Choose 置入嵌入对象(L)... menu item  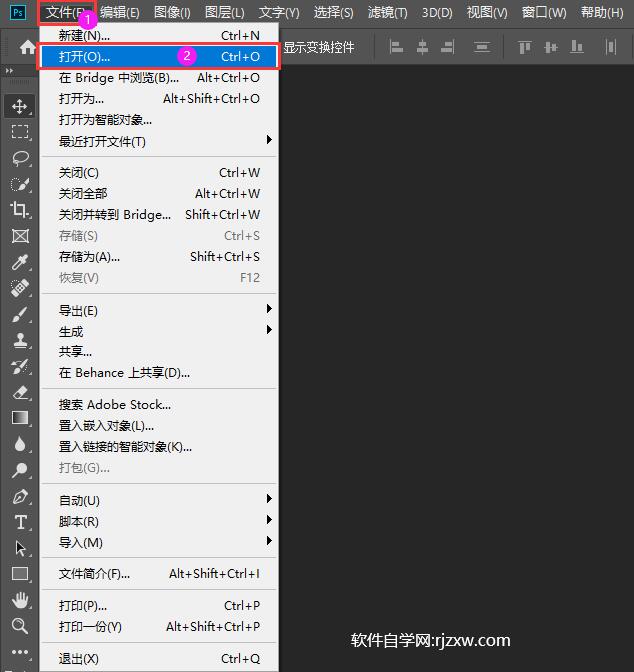click(159, 426)
